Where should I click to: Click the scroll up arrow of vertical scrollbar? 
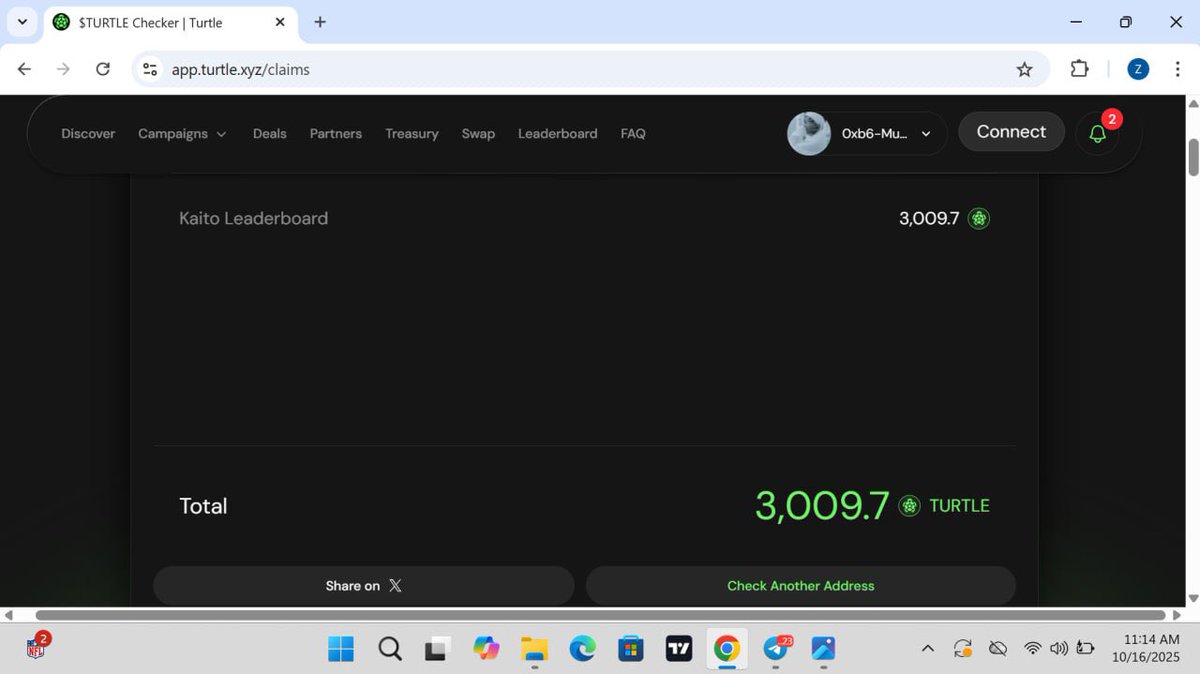pos(1192,103)
